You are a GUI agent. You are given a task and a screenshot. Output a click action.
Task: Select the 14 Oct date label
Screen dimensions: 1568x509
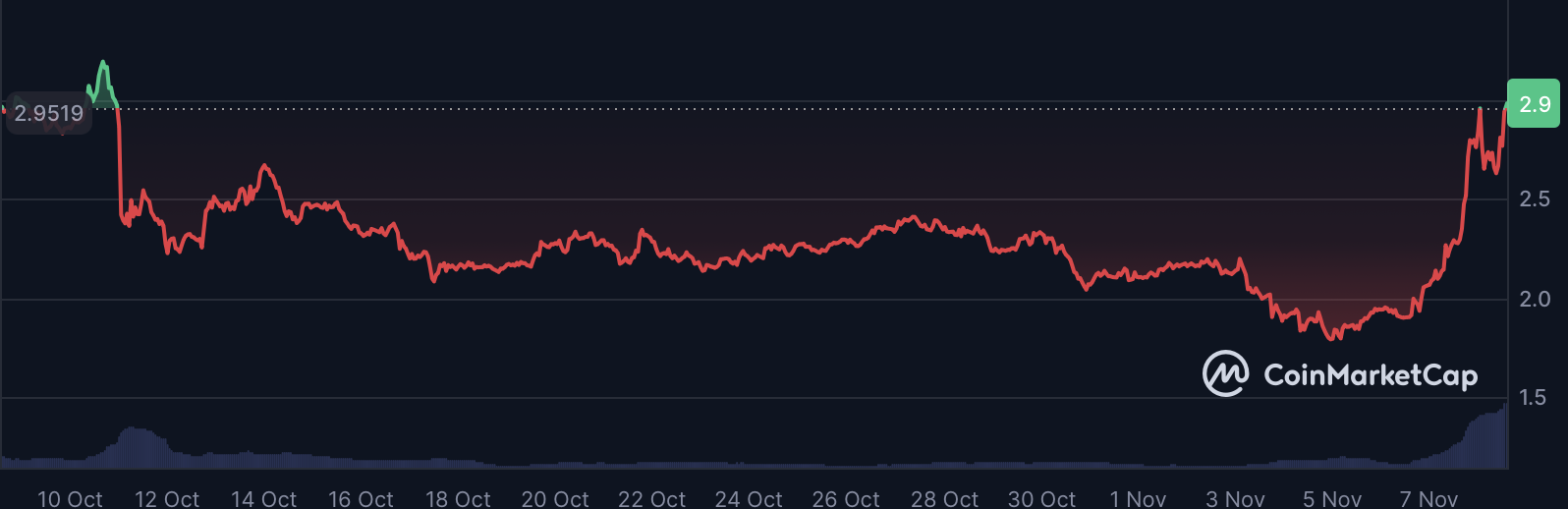pos(263,499)
